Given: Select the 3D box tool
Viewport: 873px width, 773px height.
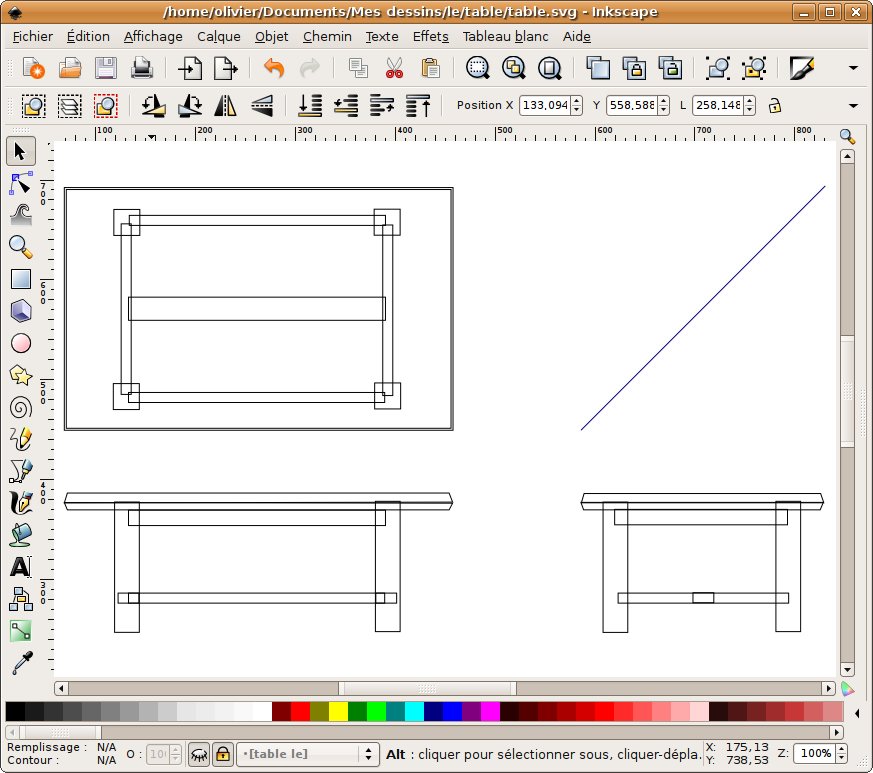Looking at the screenshot, I should 21,311.
